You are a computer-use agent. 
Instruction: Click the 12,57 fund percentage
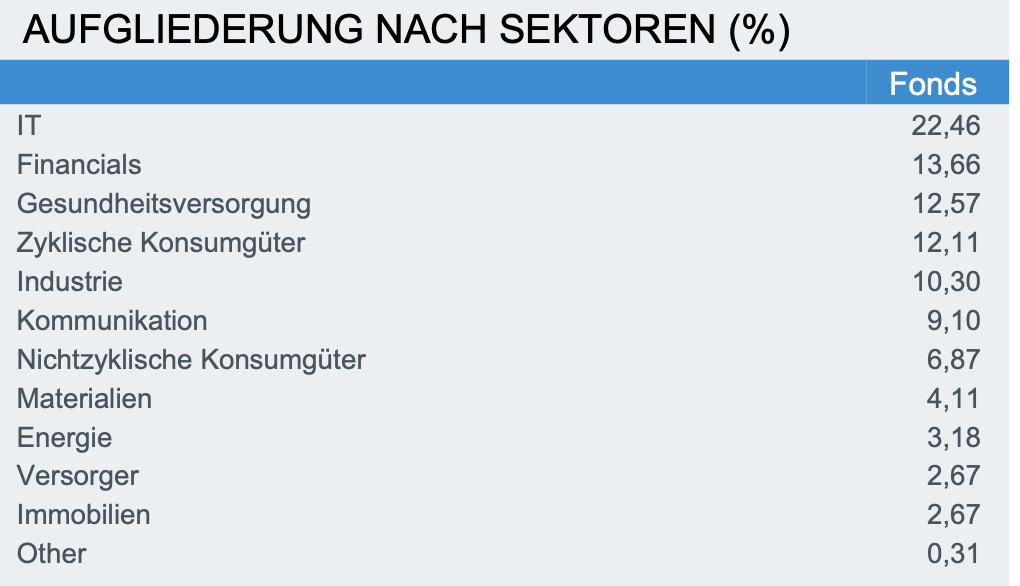(x=945, y=204)
